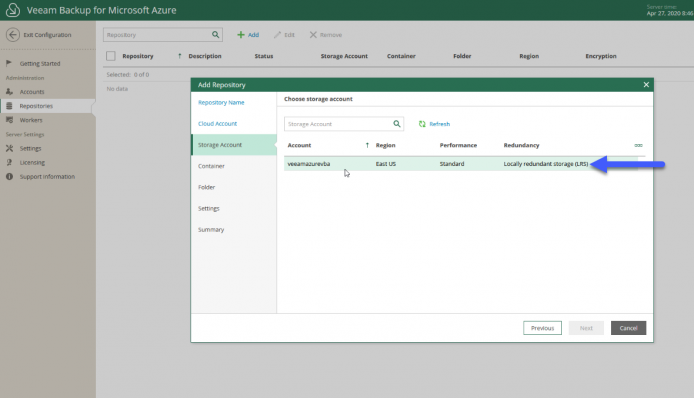This screenshot has width=694, height=398.
Task: Click the Licensing icon in sidebar
Action: (x=9, y=162)
